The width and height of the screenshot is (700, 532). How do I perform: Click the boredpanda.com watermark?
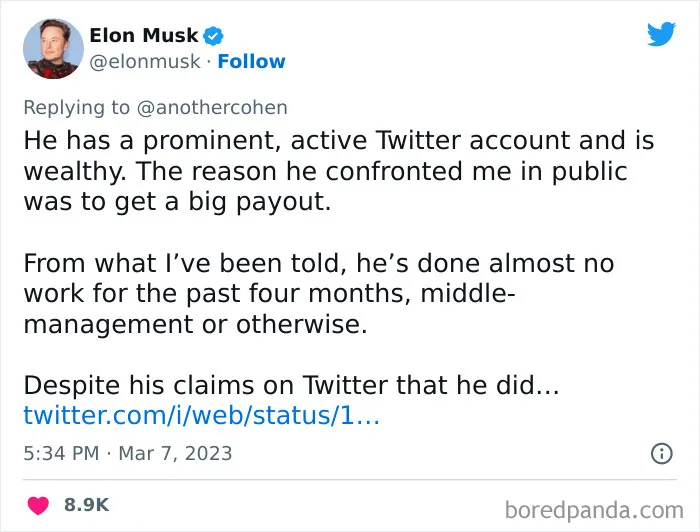click(x=594, y=510)
